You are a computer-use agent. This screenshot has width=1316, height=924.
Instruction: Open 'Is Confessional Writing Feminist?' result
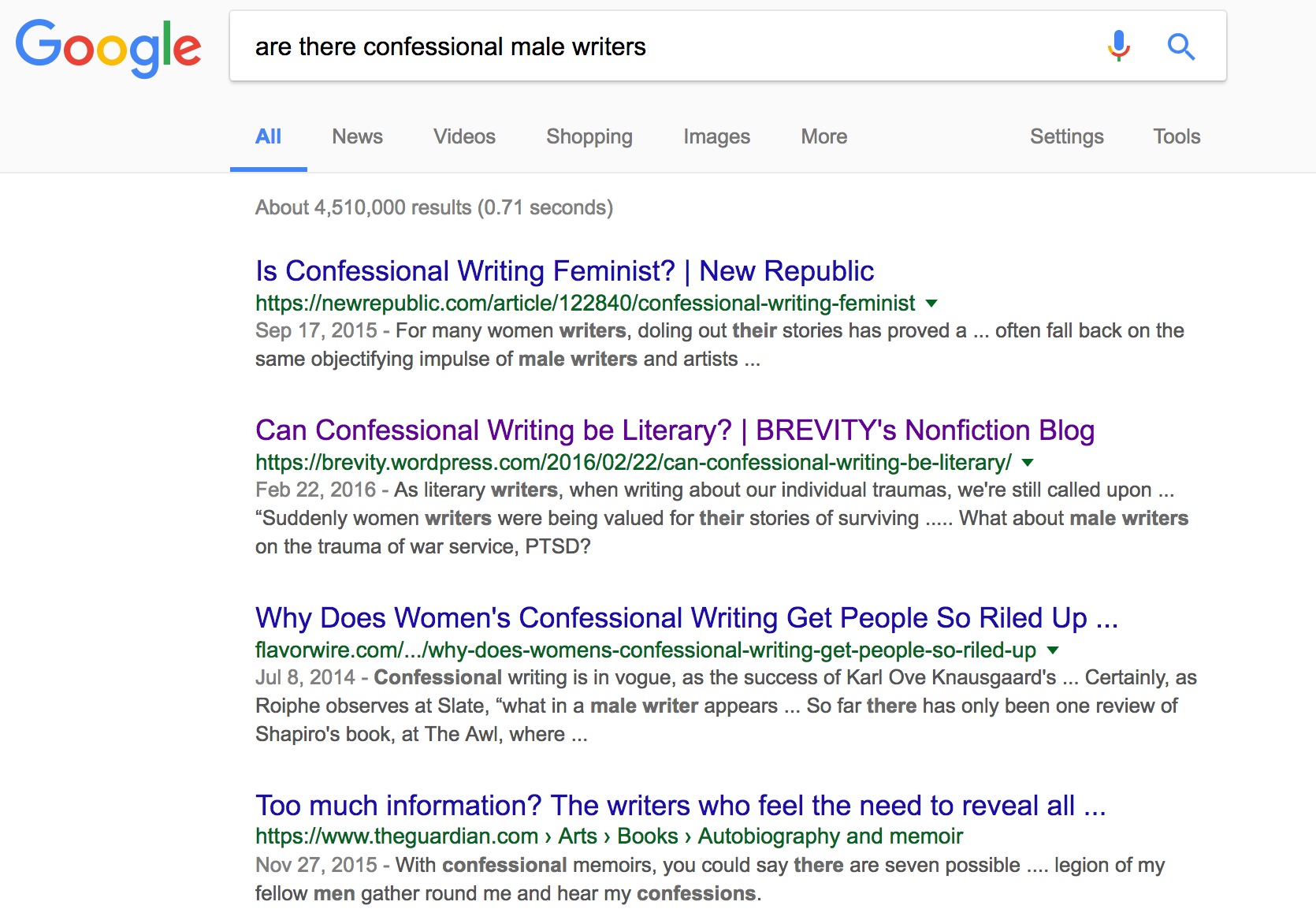click(x=564, y=271)
